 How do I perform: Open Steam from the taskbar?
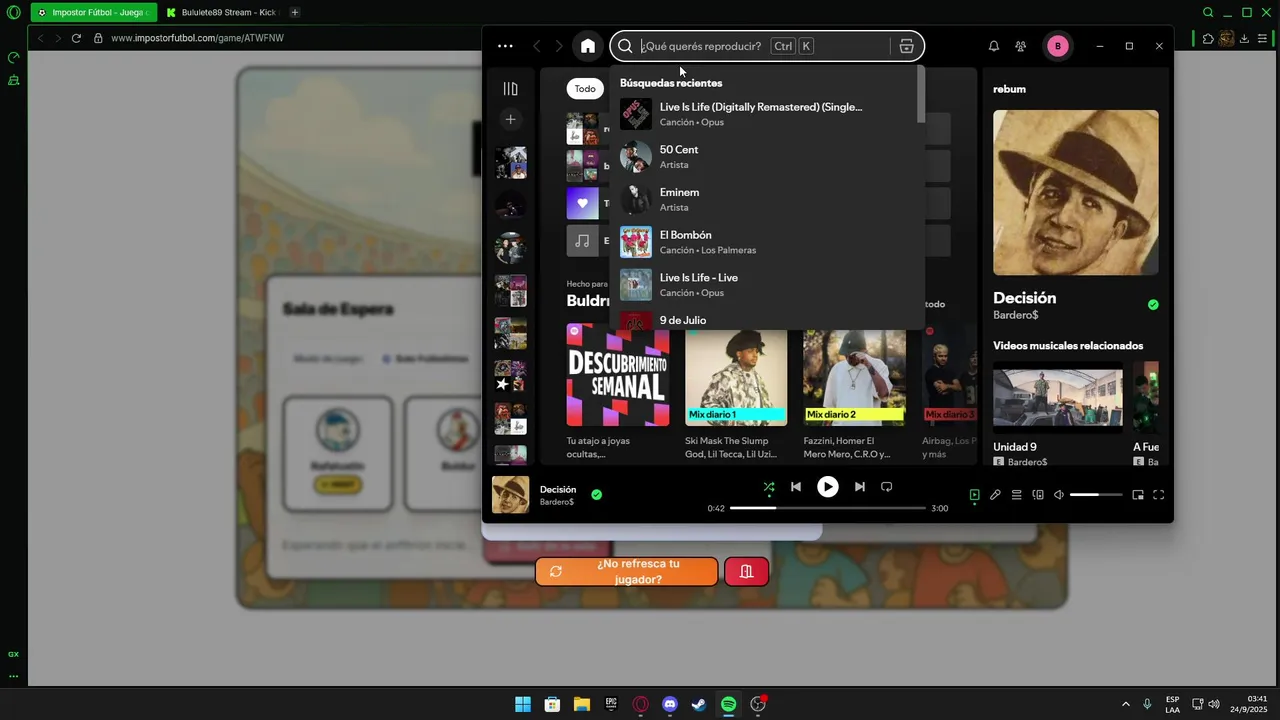[x=699, y=704]
